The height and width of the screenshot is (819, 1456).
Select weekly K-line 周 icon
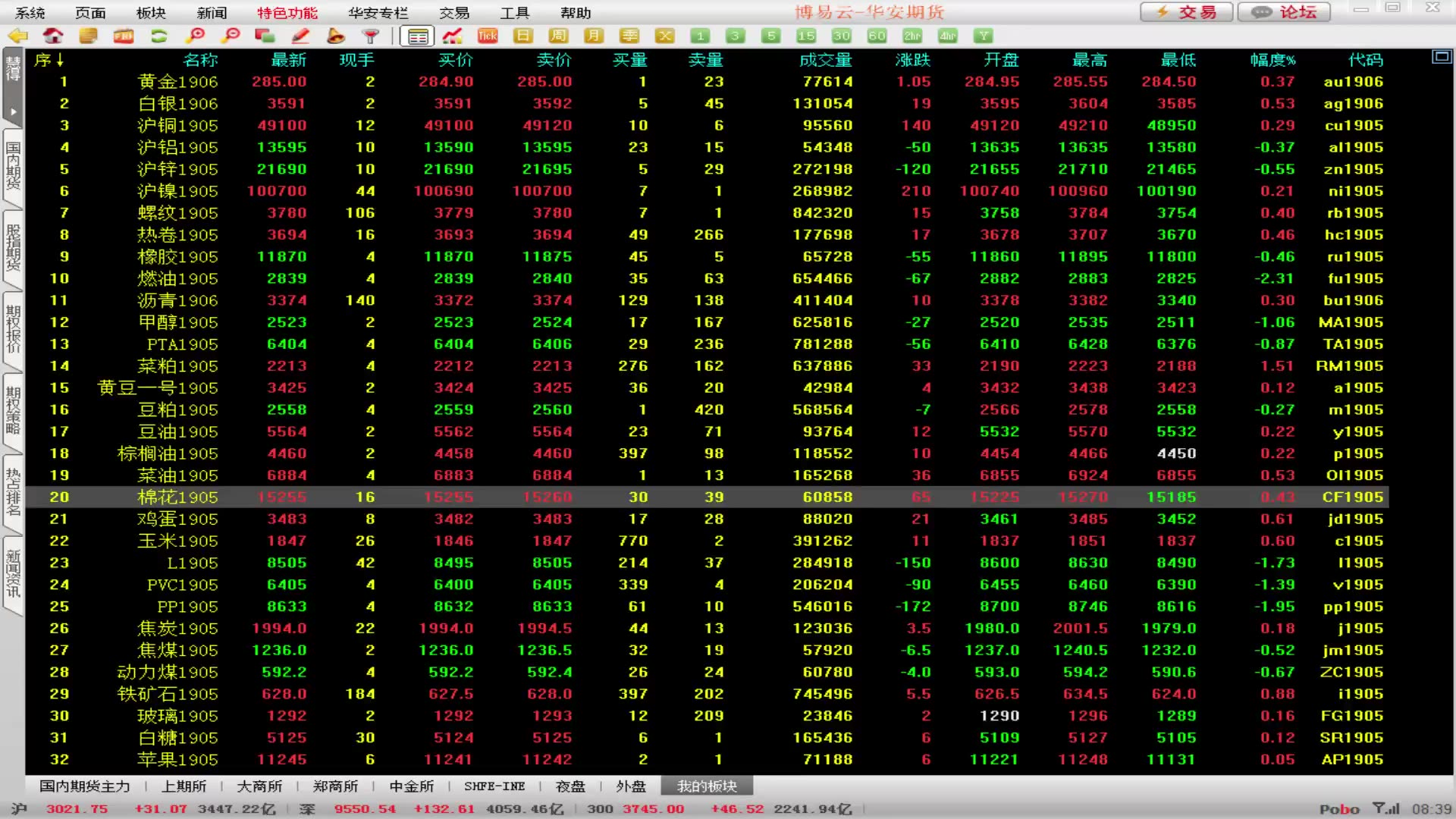click(x=559, y=36)
